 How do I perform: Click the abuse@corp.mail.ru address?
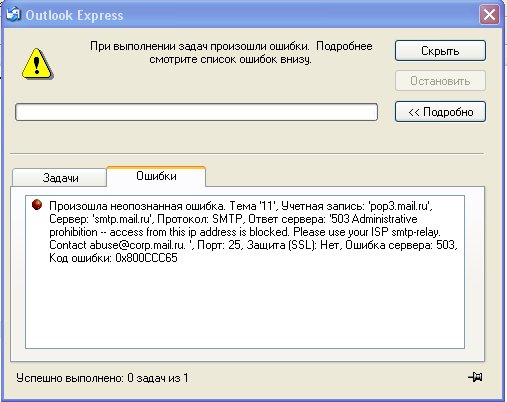[137, 245]
